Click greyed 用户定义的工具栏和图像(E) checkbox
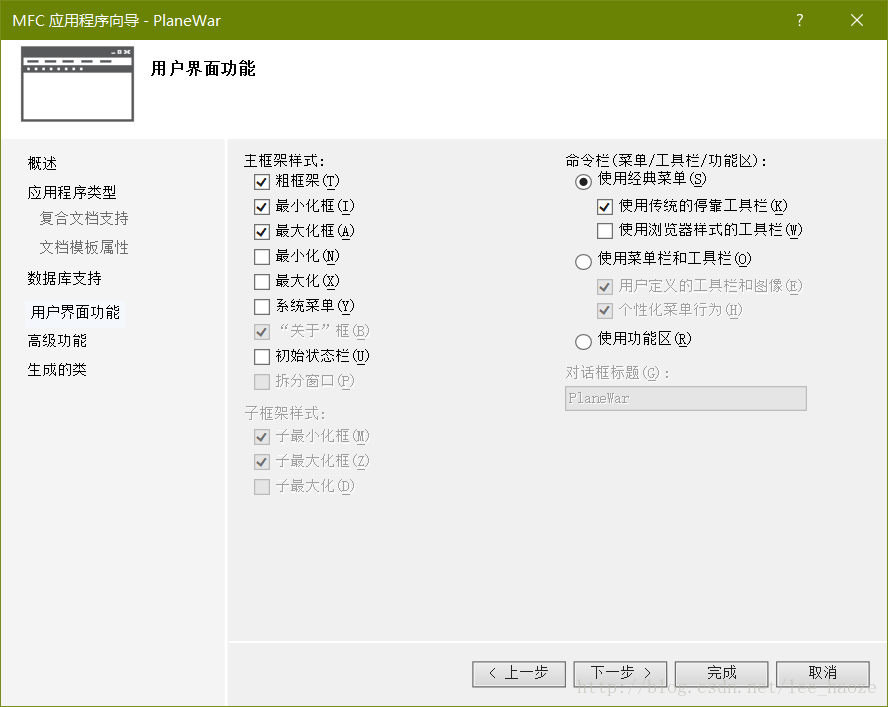 pyautogui.click(x=605, y=287)
